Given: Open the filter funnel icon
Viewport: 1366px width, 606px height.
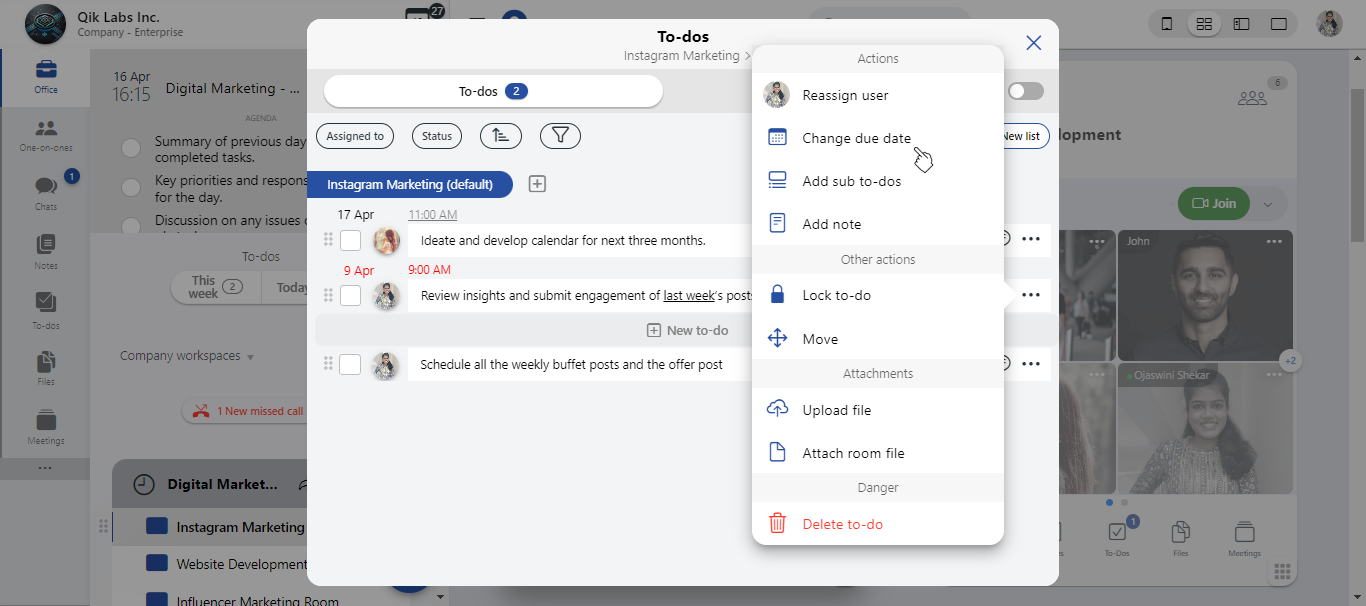Looking at the screenshot, I should [560, 136].
